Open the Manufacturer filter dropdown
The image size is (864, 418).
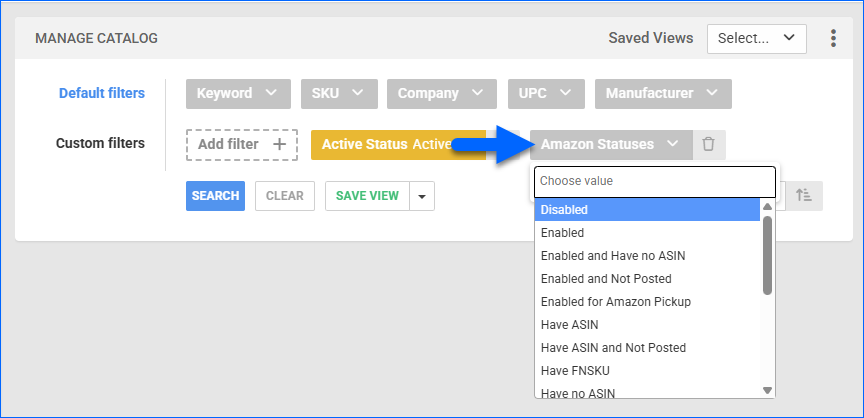662,93
